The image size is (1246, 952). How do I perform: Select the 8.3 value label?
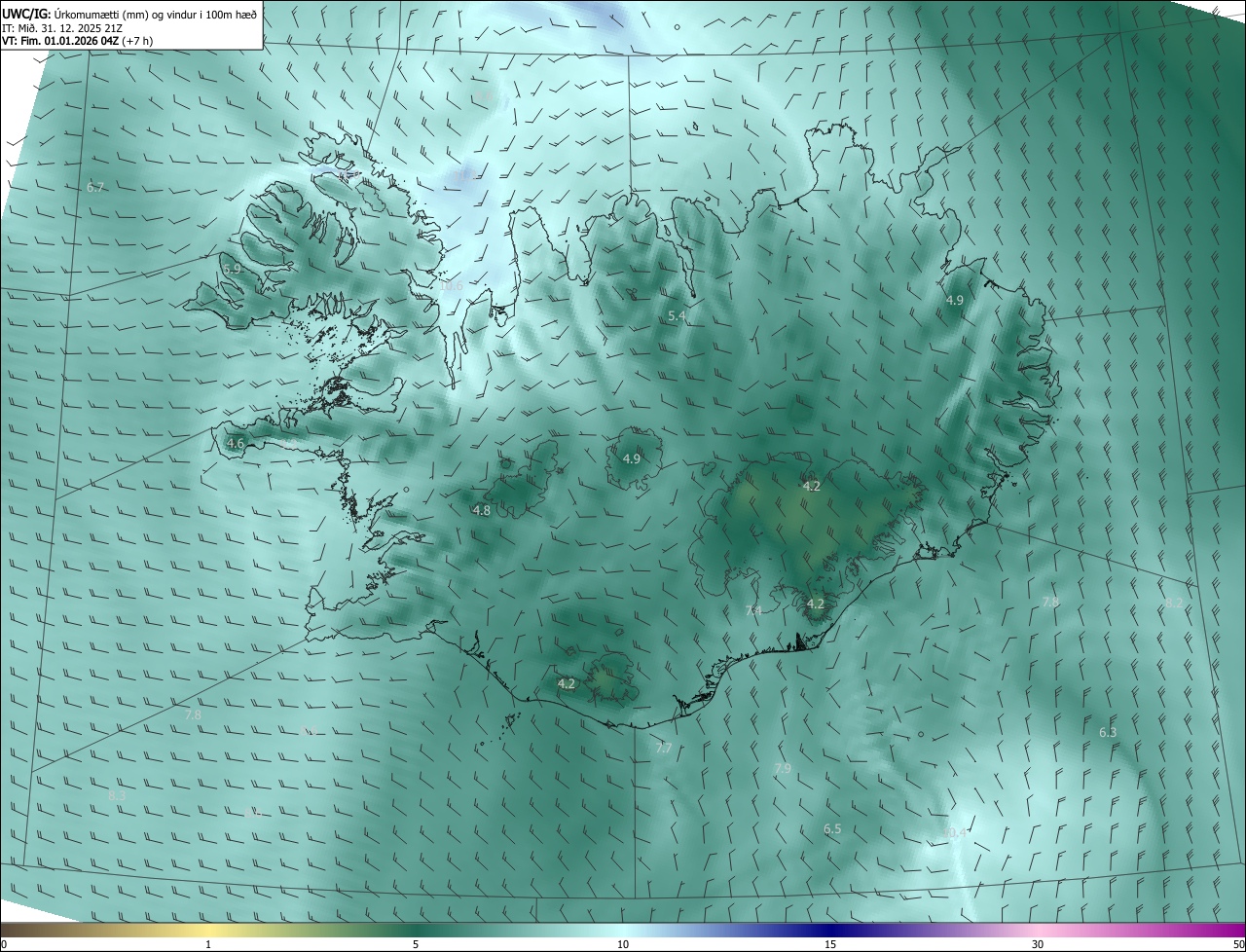point(117,795)
